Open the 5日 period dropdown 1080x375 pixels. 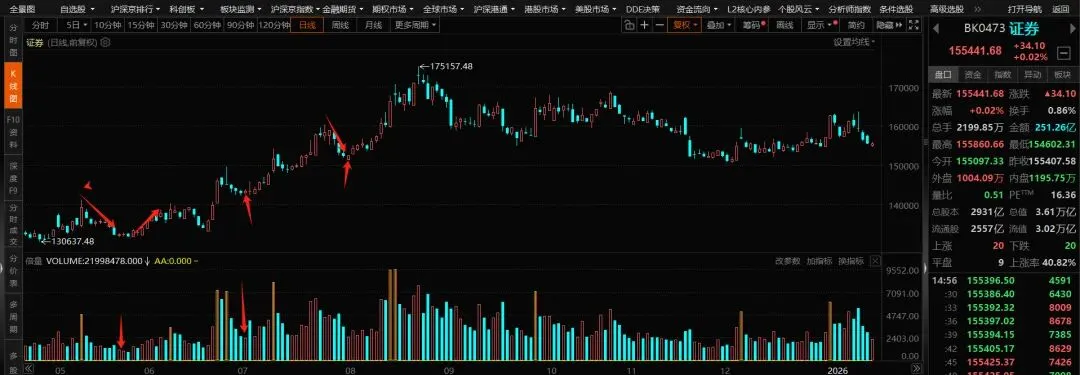[x=75, y=25]
